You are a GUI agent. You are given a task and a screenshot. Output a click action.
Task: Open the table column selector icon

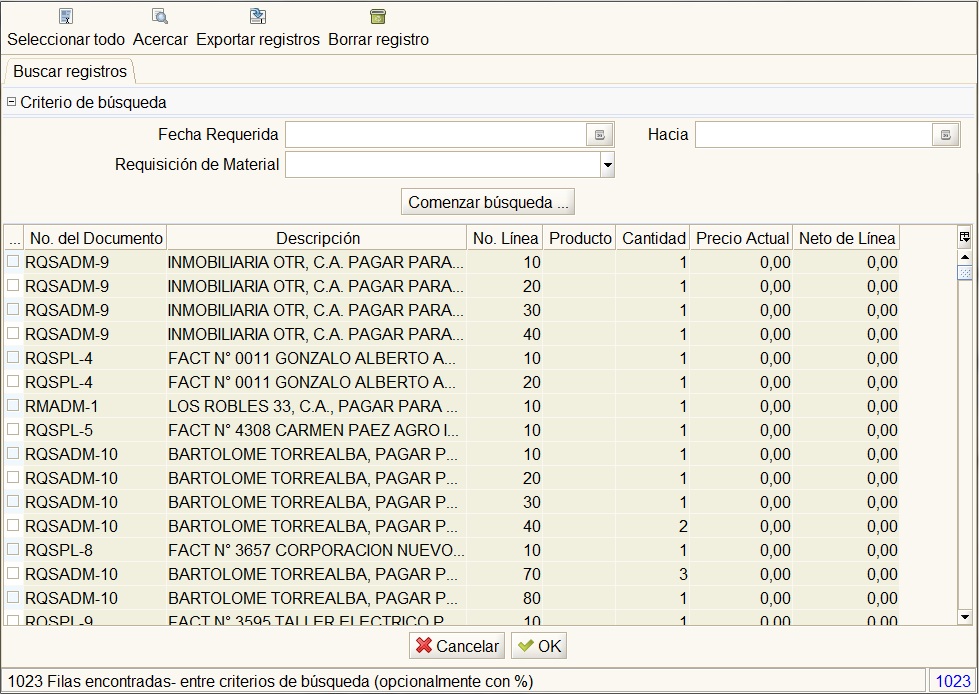click(965, 237)
